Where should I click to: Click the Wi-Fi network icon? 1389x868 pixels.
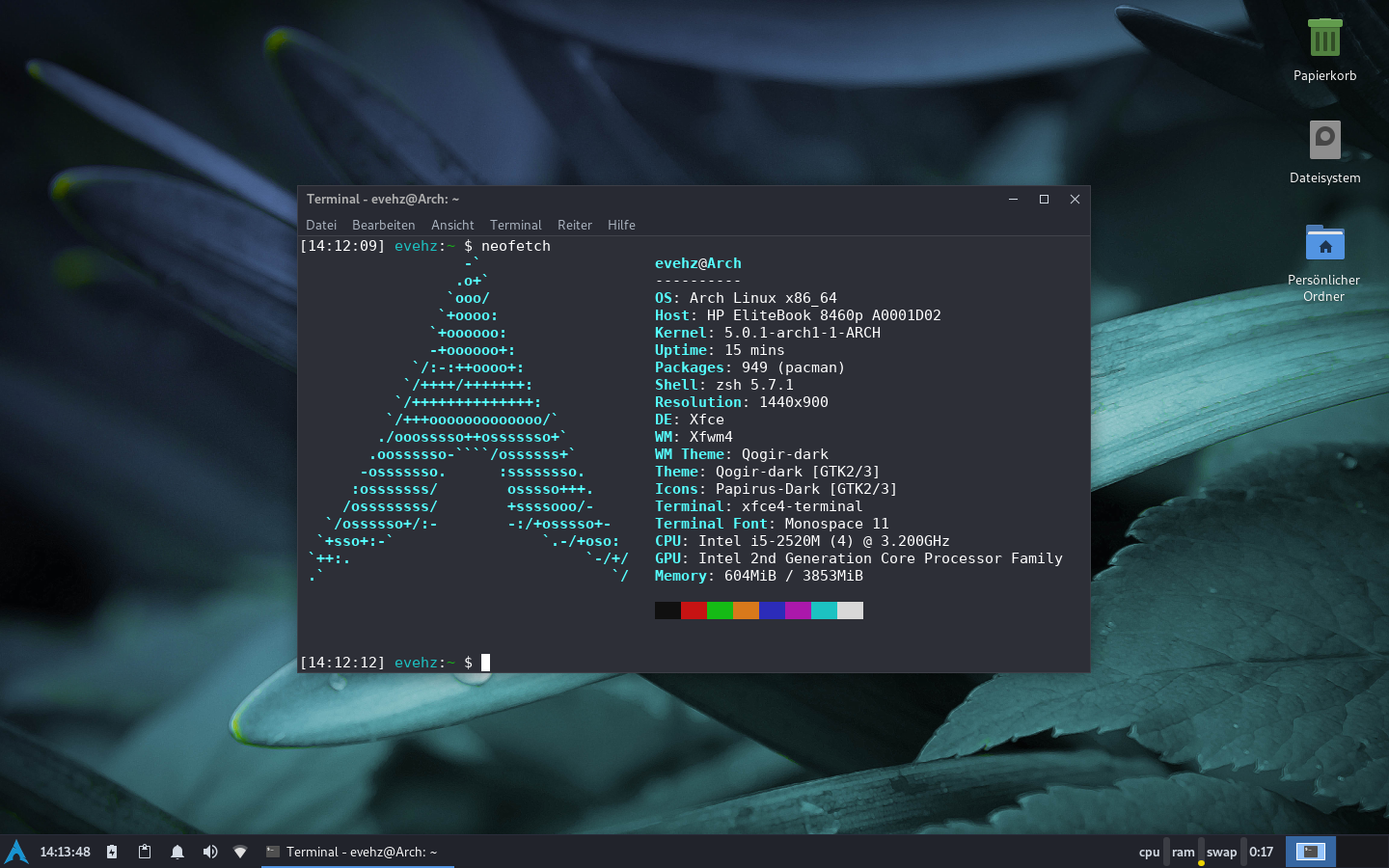pyautogui.click(x=240, y=852)
